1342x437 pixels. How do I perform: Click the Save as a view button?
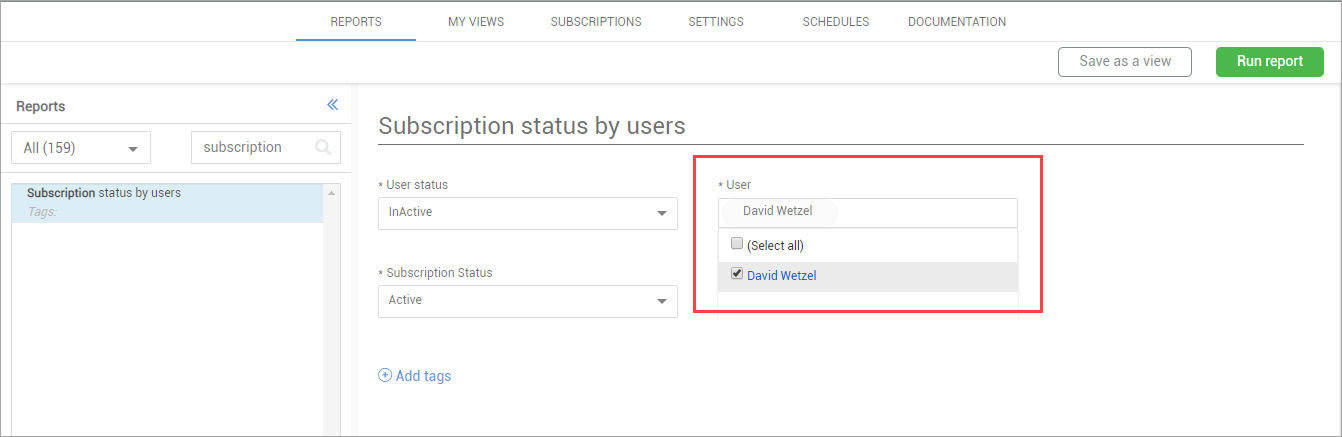(x=1125, y=62)
